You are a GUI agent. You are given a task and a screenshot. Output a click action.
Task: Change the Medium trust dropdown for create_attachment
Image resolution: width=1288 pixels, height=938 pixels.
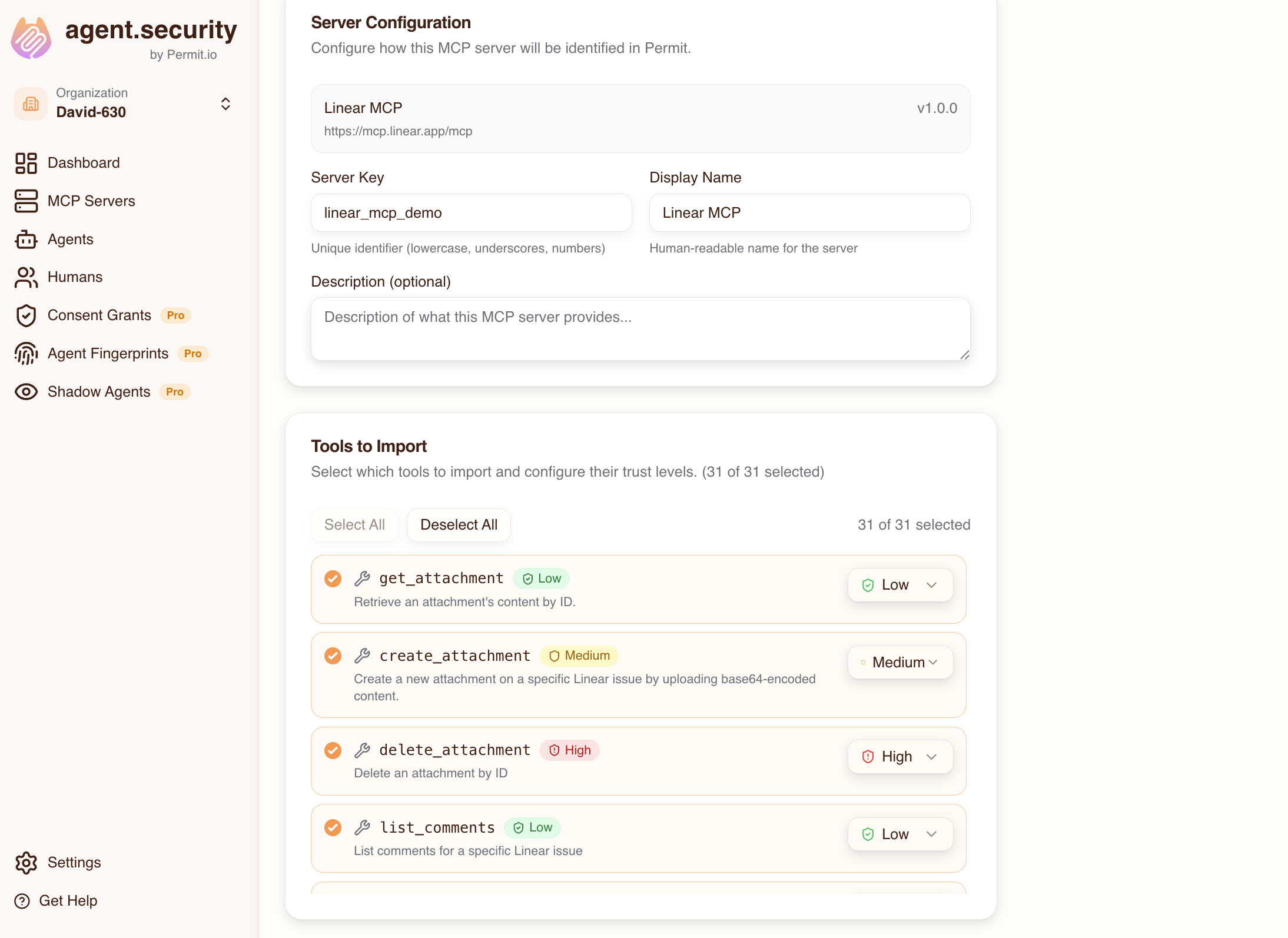(899, 662)
